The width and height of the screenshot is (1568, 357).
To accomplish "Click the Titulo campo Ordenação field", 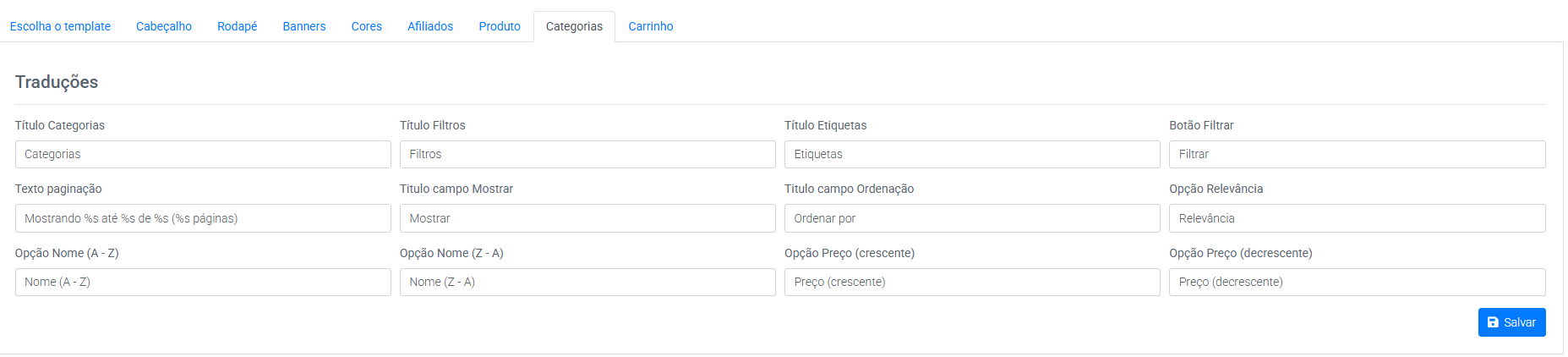I will point(972,218).
